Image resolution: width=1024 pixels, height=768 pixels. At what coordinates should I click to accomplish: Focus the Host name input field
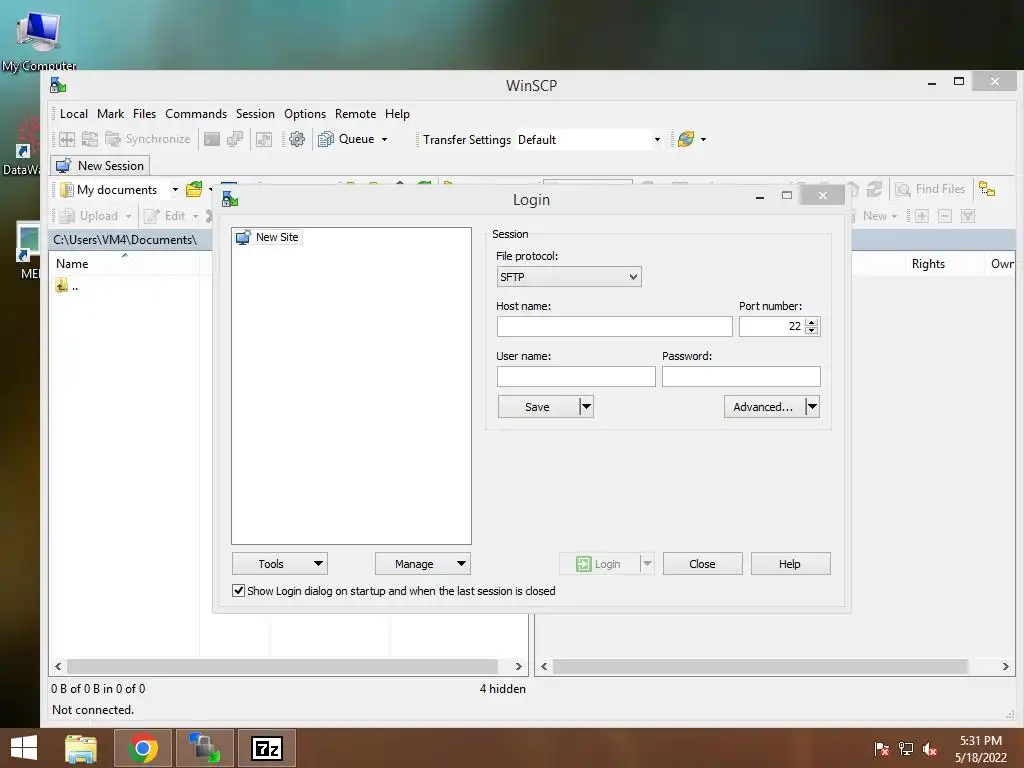click(x=615, y=327)
